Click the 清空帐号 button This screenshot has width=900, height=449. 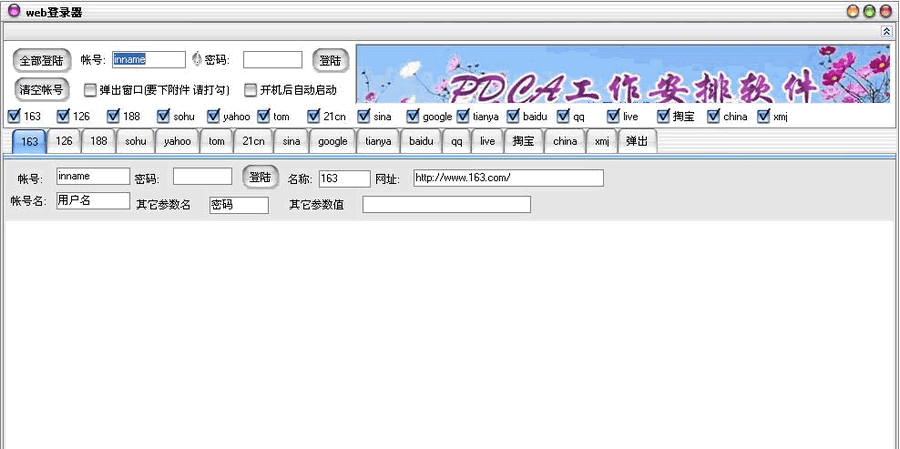[x=42, y=90]
